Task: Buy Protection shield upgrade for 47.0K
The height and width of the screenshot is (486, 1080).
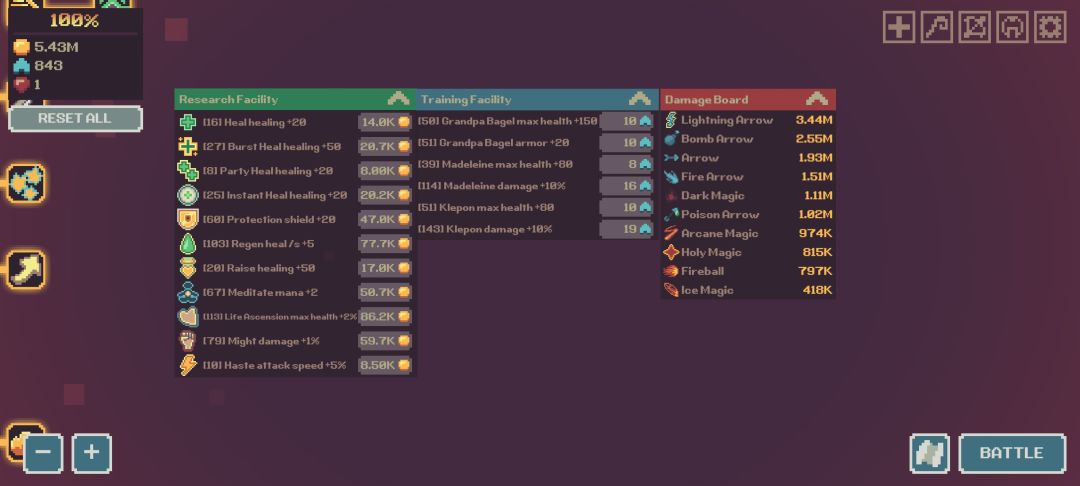Action: [384, 220]
